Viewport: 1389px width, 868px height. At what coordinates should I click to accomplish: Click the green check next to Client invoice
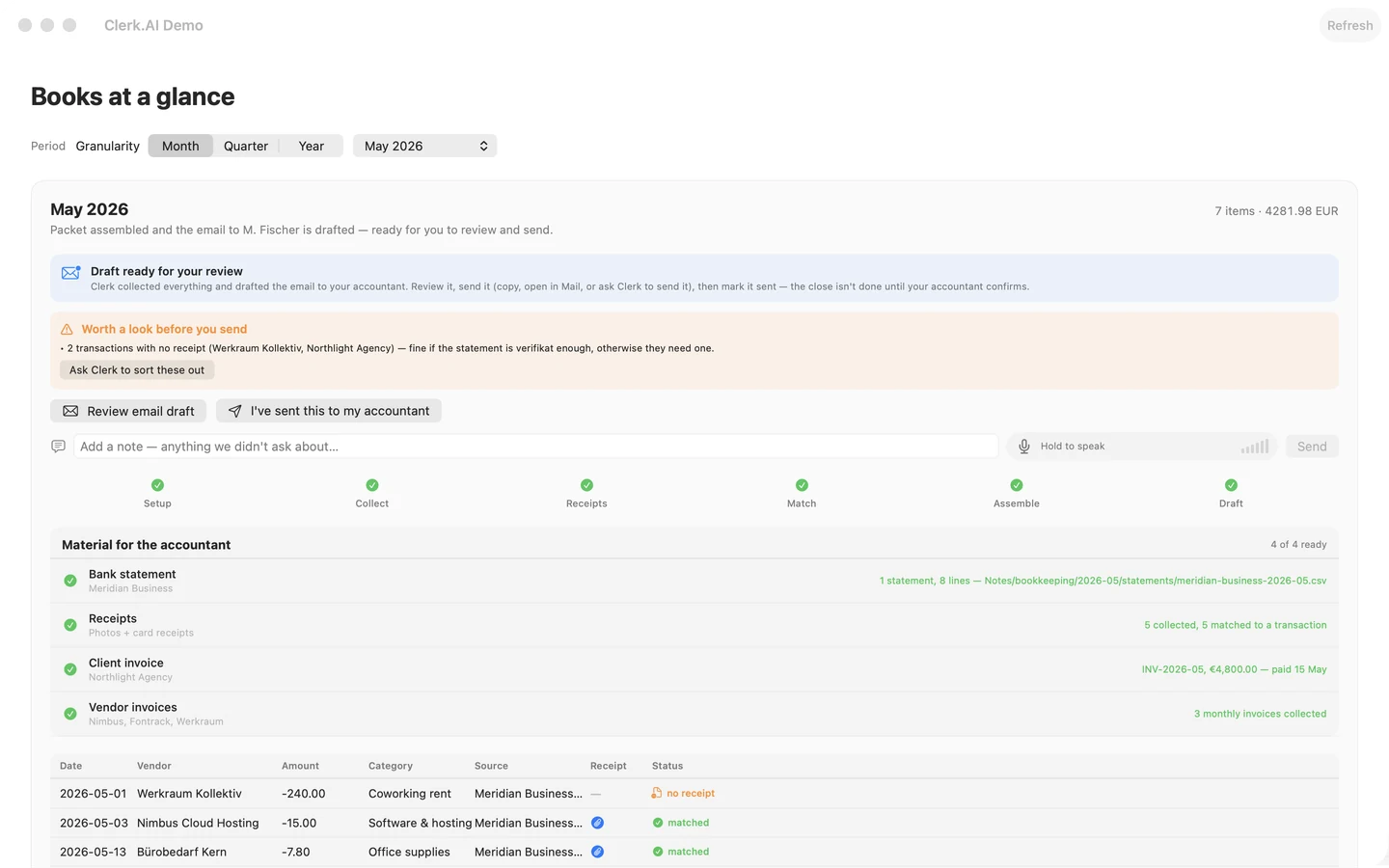click(70, 669)
